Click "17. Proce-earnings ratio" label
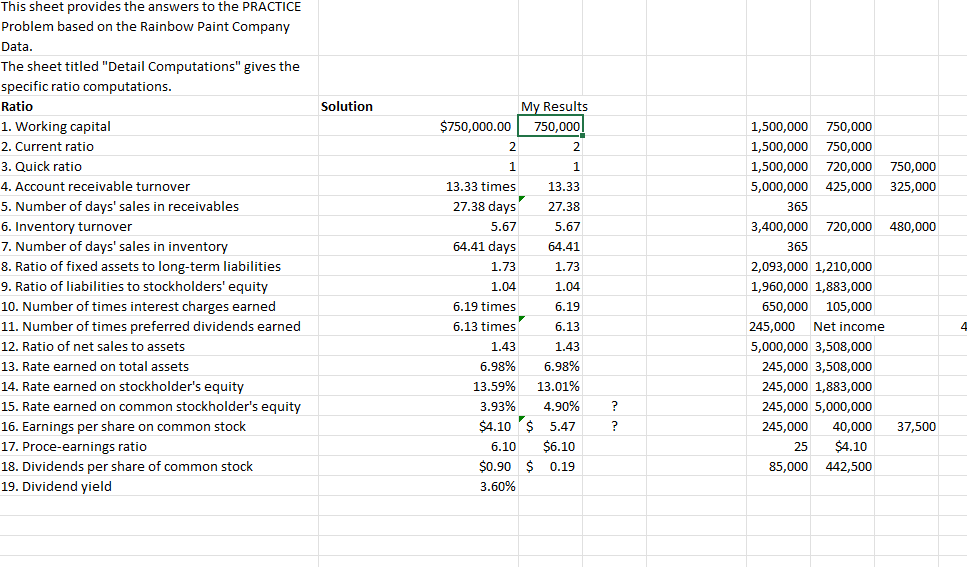 click(159, 446)
